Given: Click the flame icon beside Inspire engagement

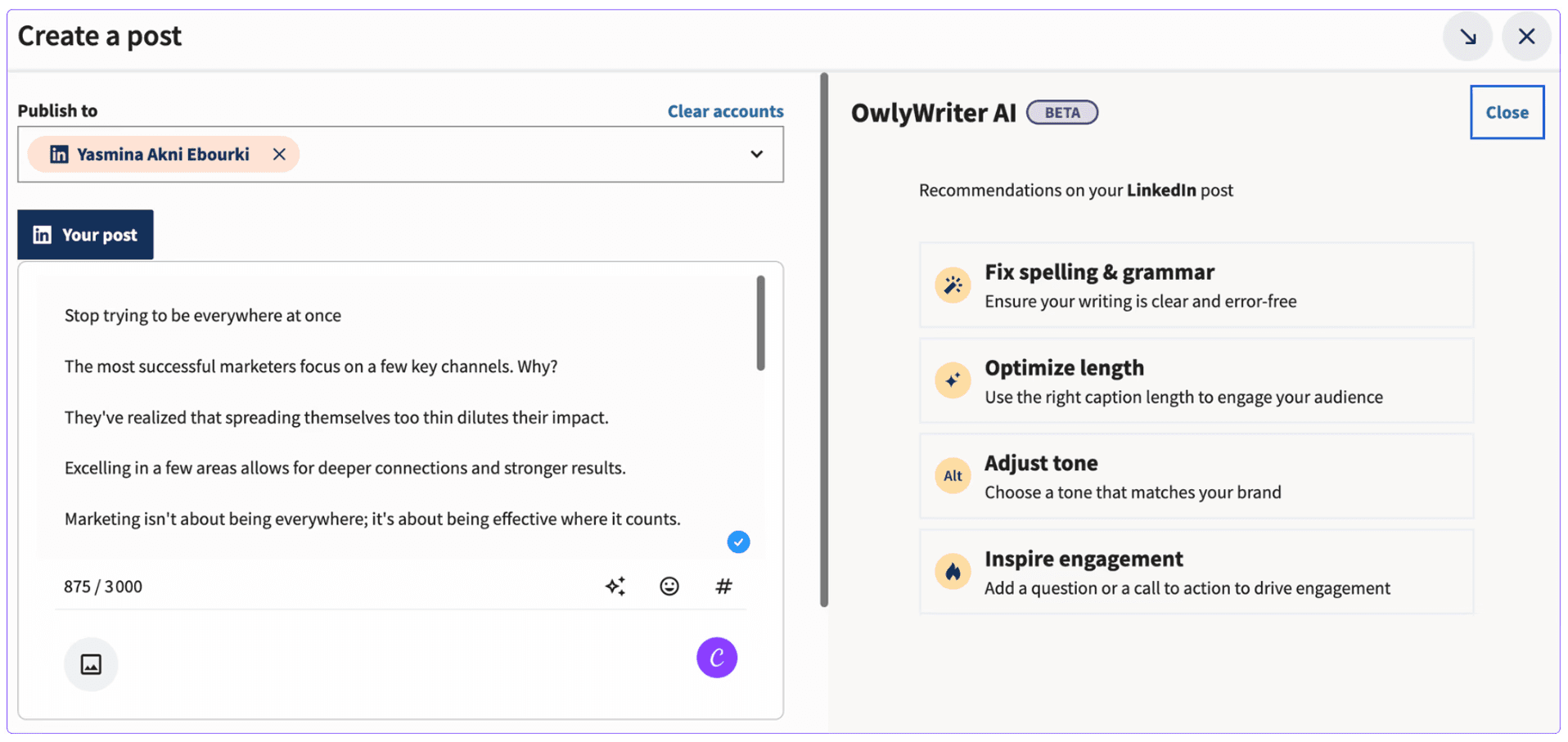Looking at the screenshot, I should [x=953, y=572].
